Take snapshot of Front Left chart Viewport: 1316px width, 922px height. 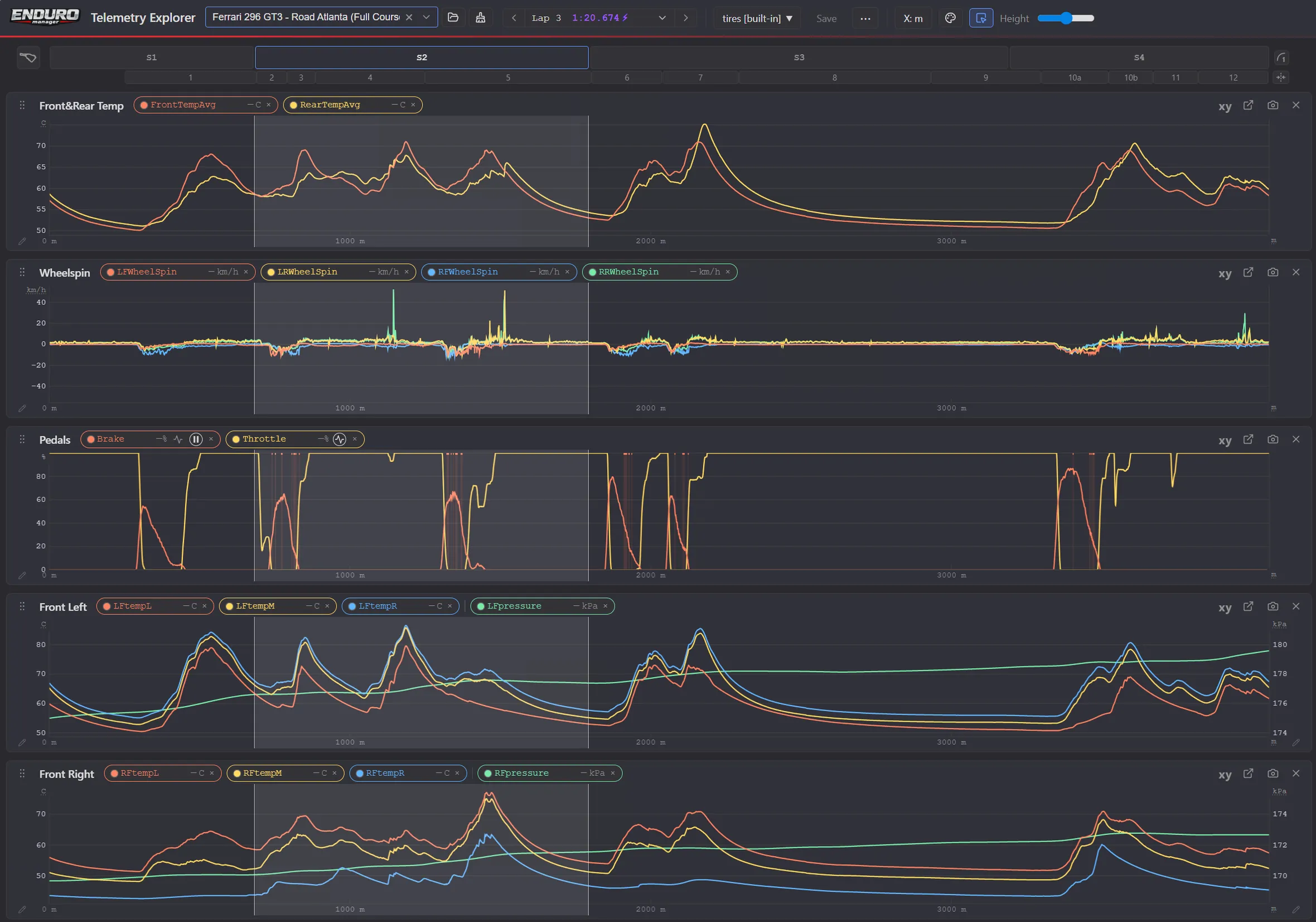click(1273, 607)
